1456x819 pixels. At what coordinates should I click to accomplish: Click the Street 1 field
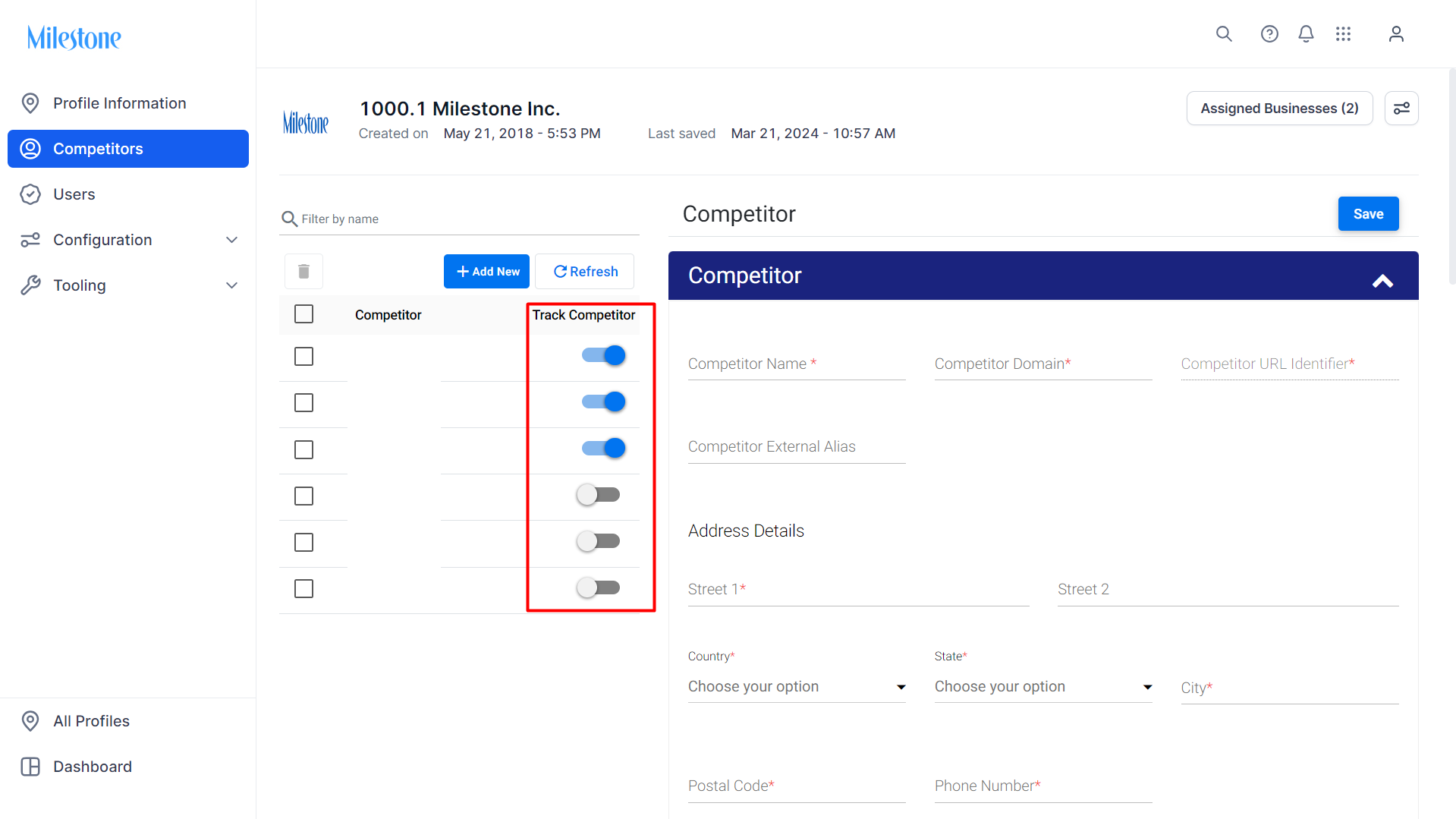(x=859, y=590)
